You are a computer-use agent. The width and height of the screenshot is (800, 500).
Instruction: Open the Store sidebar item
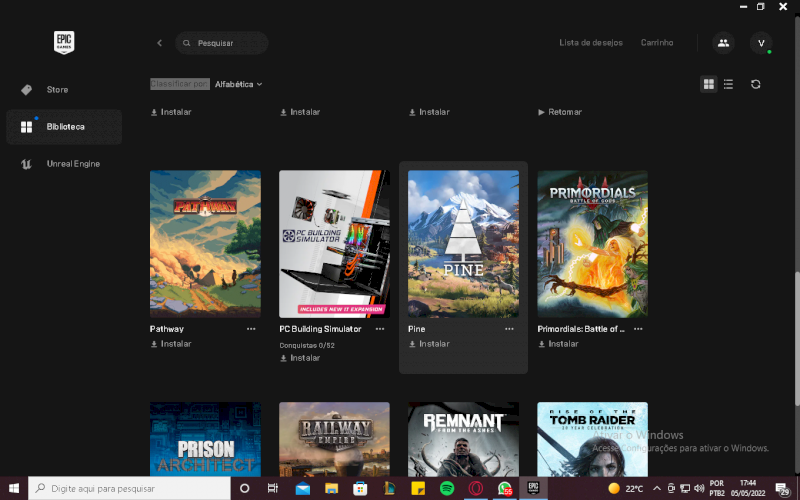[64, 90]
